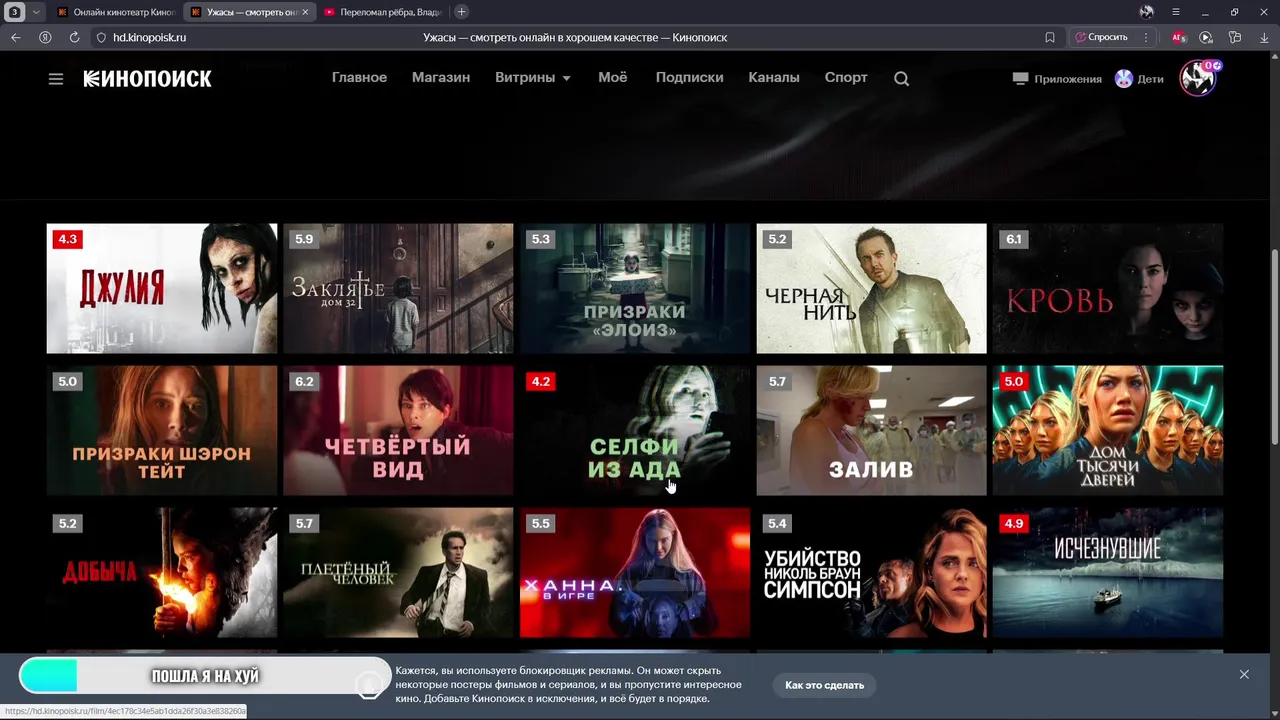This screenshot has height=720, width=1280.
Task: Click the Как это сделать button
Action: pos(824,685)
